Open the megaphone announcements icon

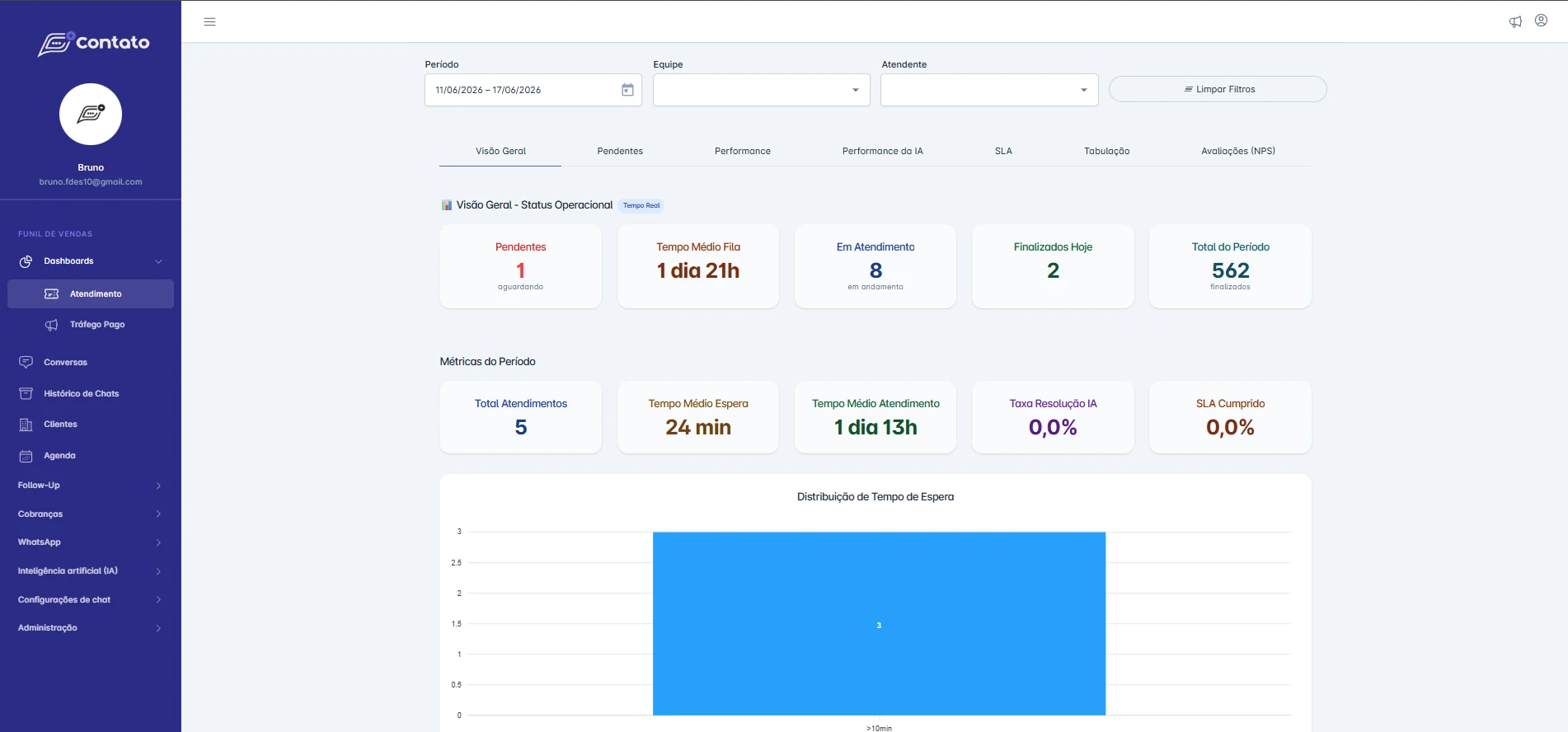[1515, 21]
